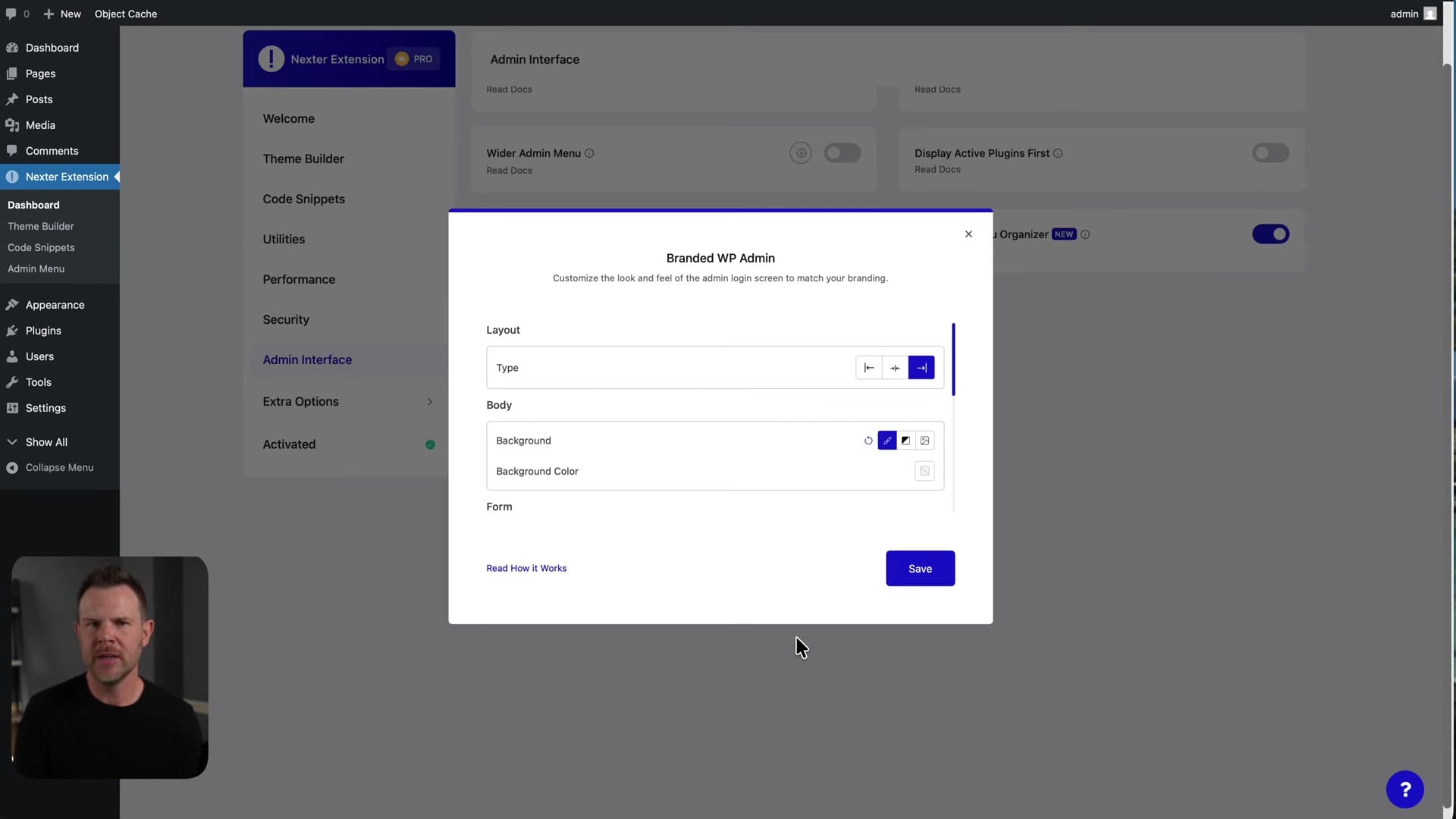The image size is (1456, 819).
Task: Choose solid color background brush option
Action: 887,441
